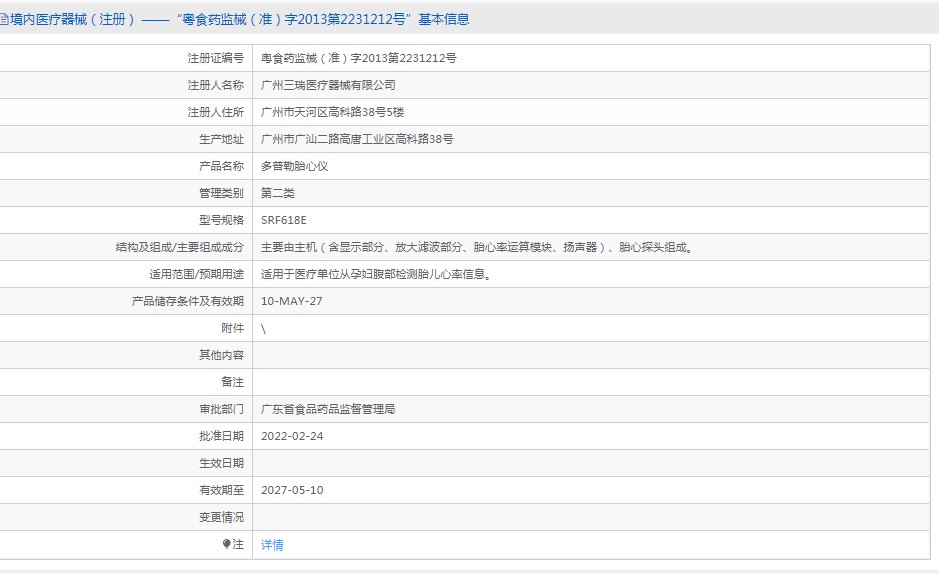Viewport: 939px width, 574px height.
Task: Click the expiry date 2027-05-10
Action: 292,490
